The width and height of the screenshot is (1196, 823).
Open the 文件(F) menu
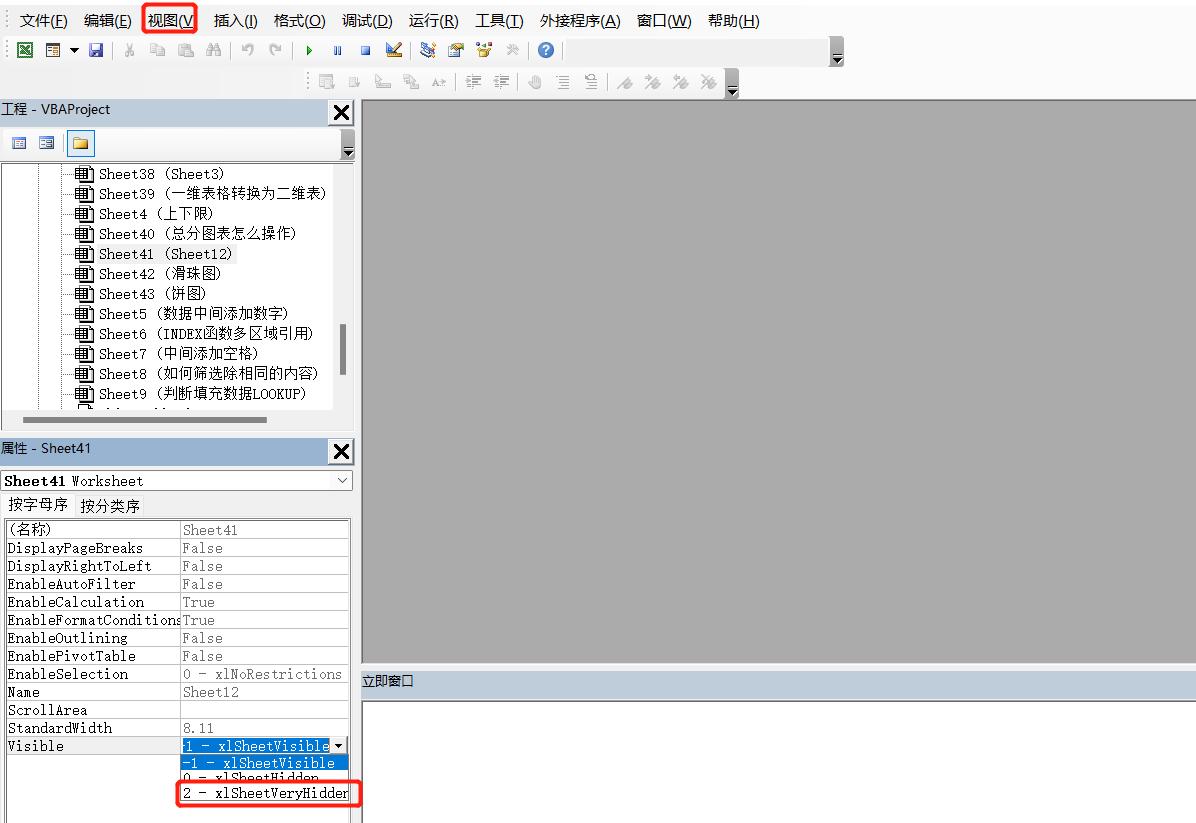click(x=43, y=21)
